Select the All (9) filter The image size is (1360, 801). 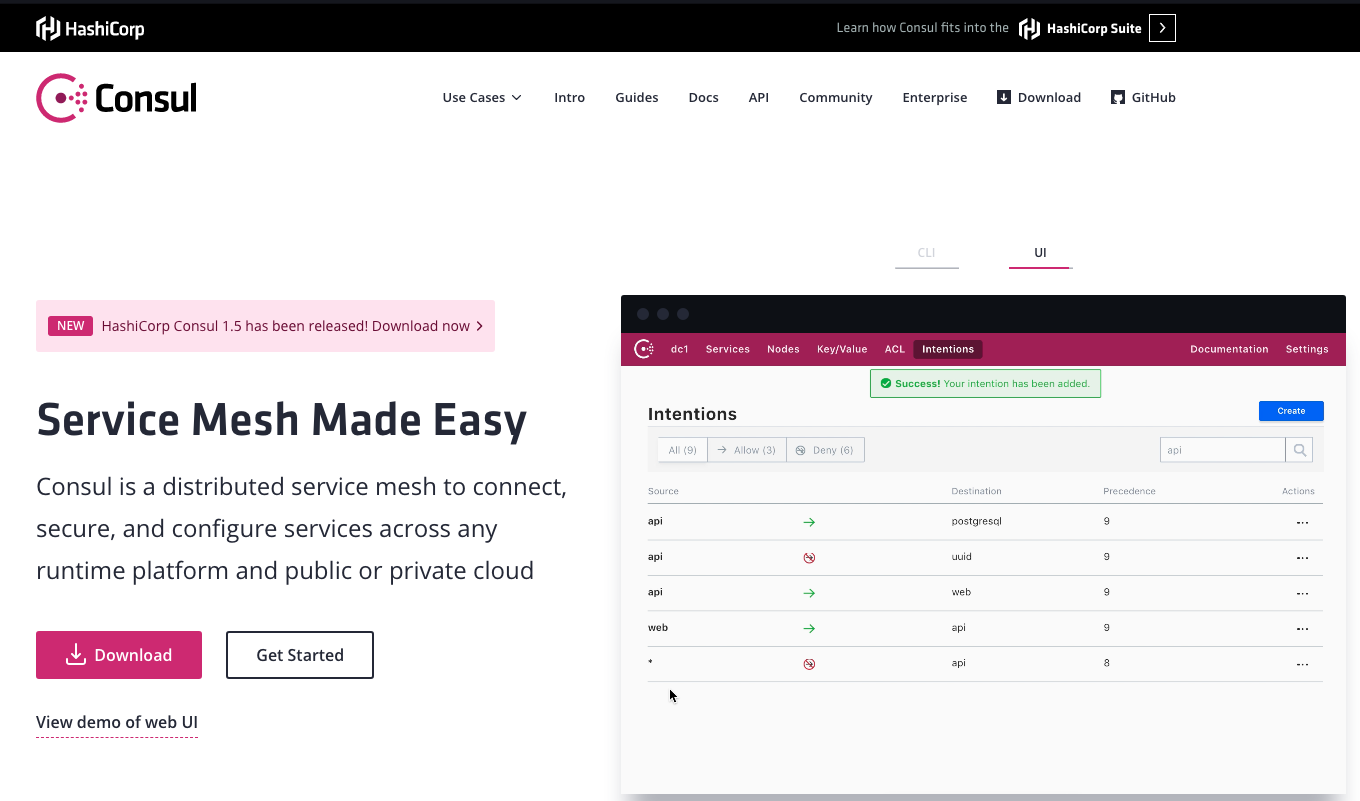coord(682,450)
